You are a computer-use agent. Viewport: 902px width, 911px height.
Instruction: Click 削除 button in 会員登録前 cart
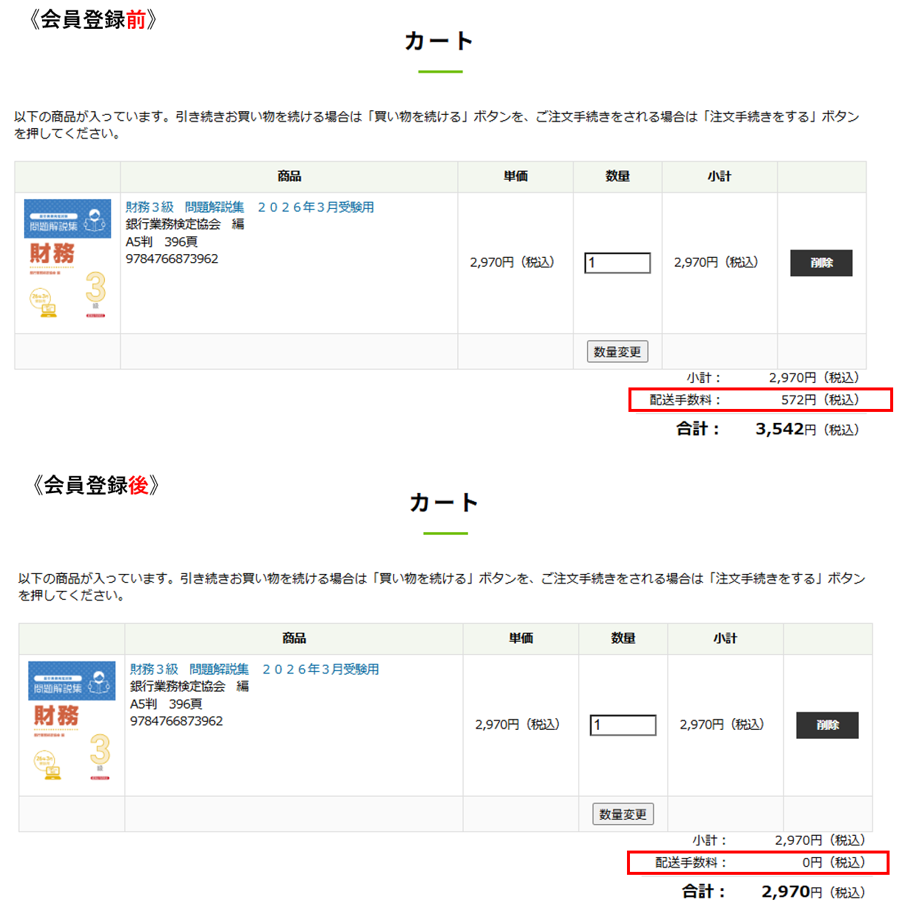coord(821,263)
